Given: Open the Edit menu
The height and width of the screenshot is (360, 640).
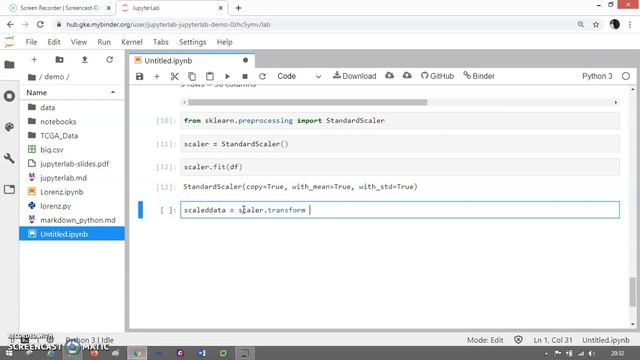Looking at the screenshot, I should [x=54, y=42].
